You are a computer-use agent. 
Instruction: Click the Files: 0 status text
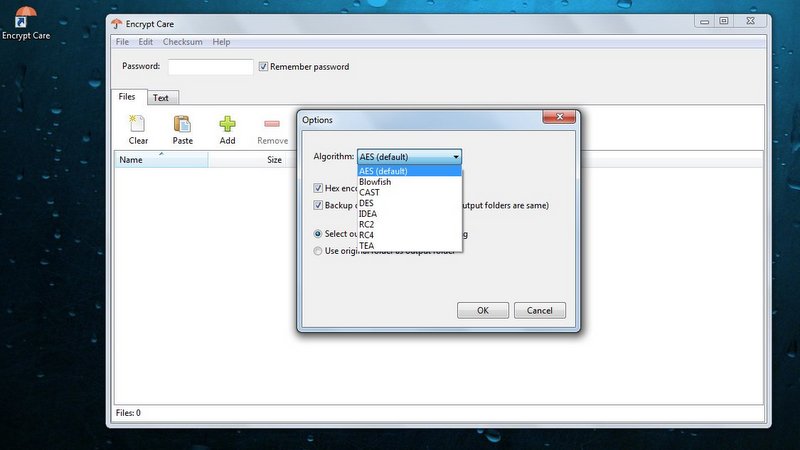128,413
